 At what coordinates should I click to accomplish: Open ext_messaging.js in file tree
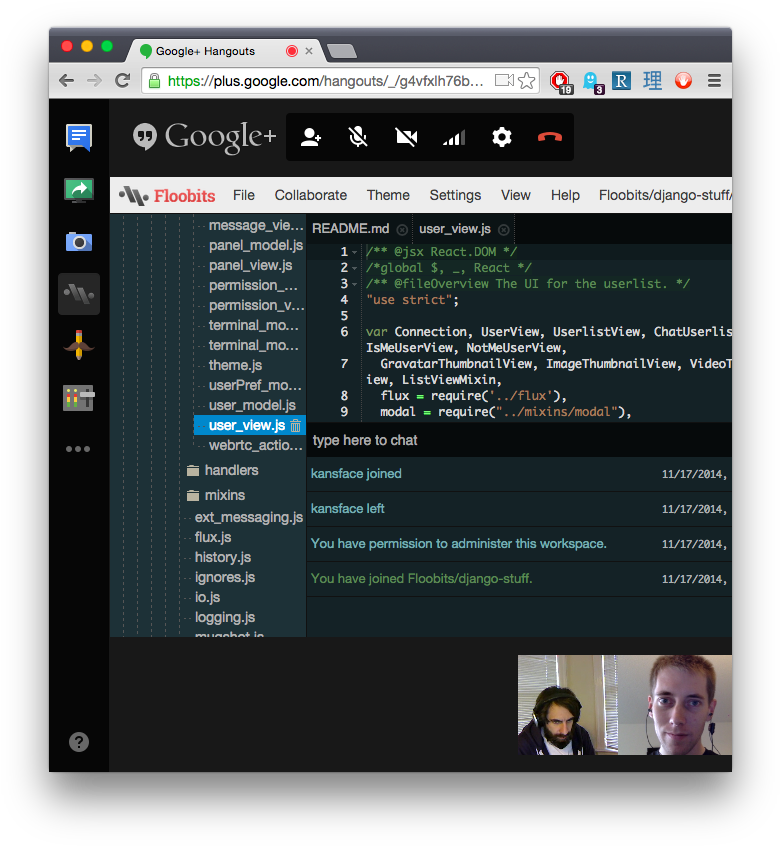pos(249,517)
